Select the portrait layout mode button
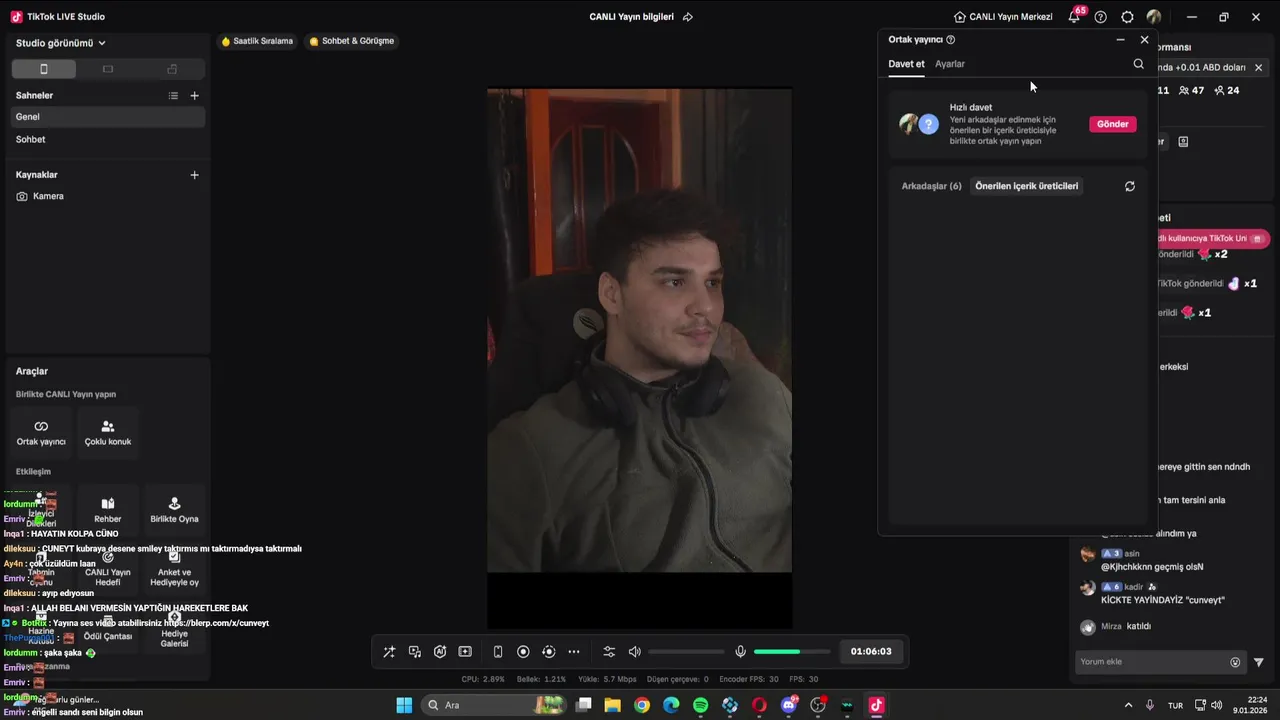1280x720 pixels. pyautogui.click(x=43, y=69)
